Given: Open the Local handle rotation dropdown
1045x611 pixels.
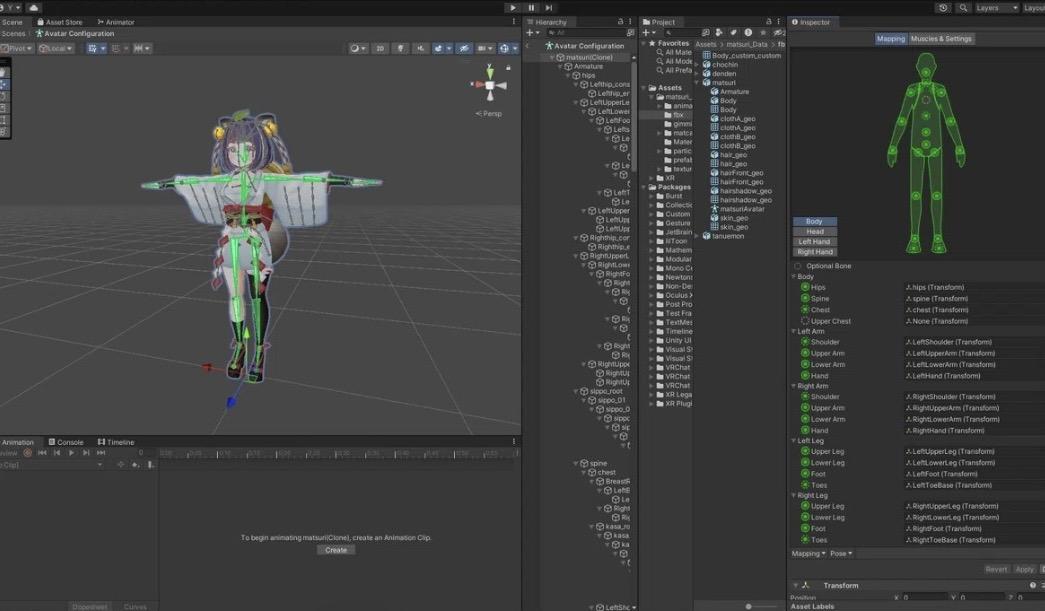Looking at the screenshot, I should click(x=56, y=49).
